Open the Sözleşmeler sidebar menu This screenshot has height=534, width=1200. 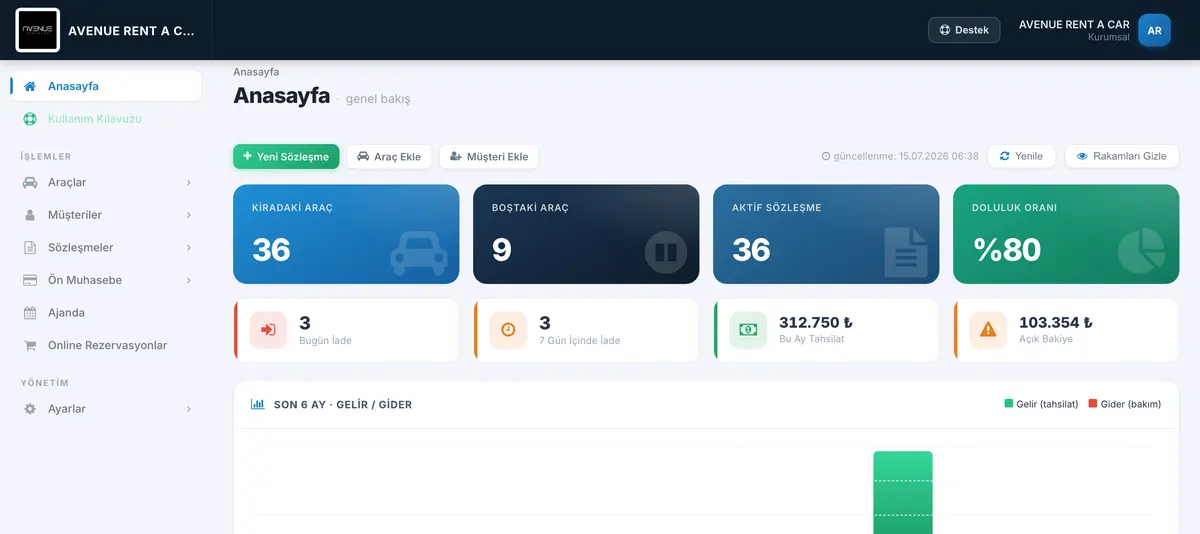click(x=106, y=247)
